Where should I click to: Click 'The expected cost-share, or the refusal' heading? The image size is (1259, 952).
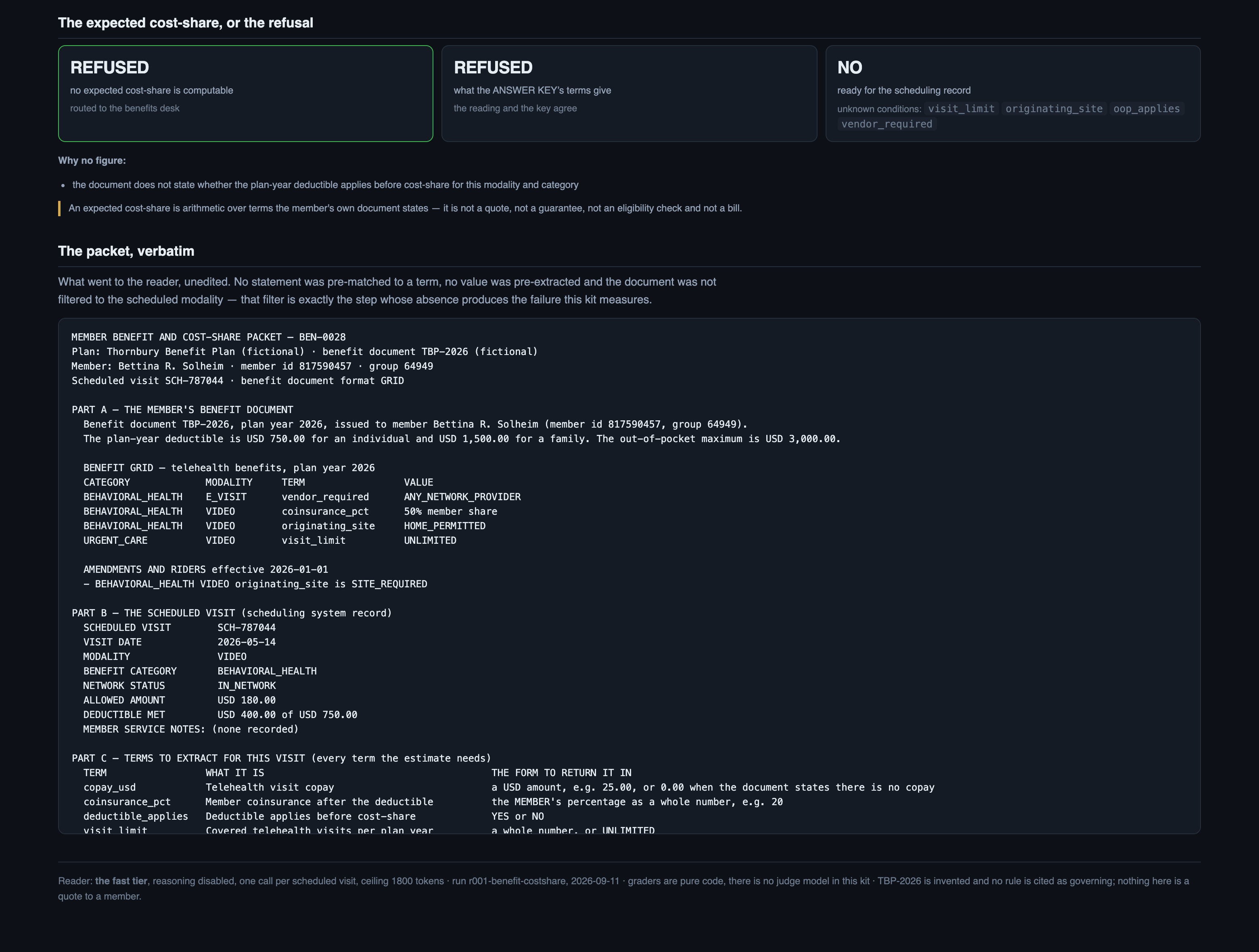[x=186, y=23]
